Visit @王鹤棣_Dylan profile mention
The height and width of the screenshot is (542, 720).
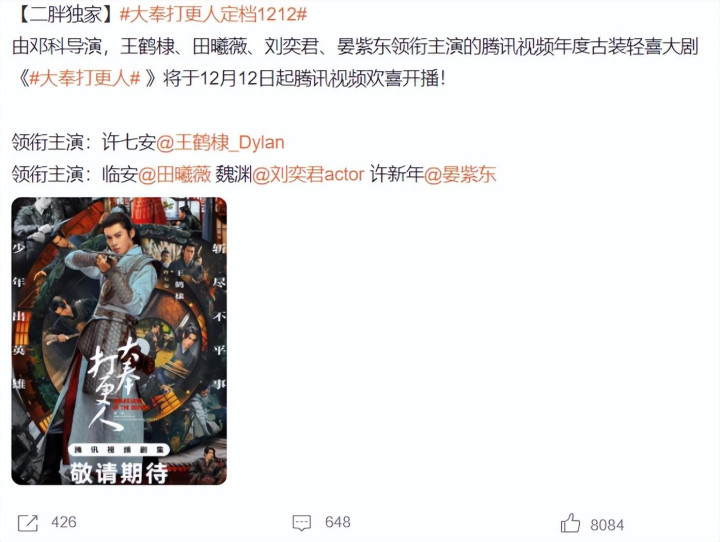pyautogui.click(x=220, y=142)
